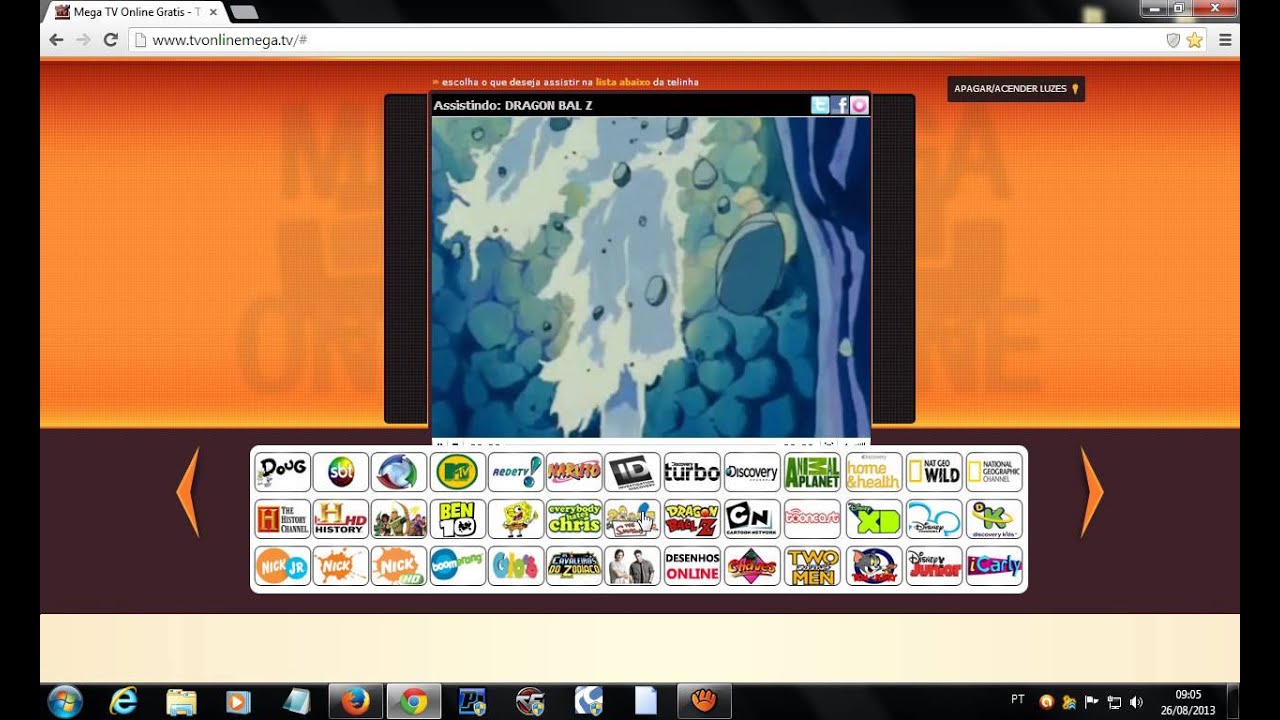Viewport: 1280px width, 720px height.
Task: Select the Chaves channel icon
Action: 752,566
